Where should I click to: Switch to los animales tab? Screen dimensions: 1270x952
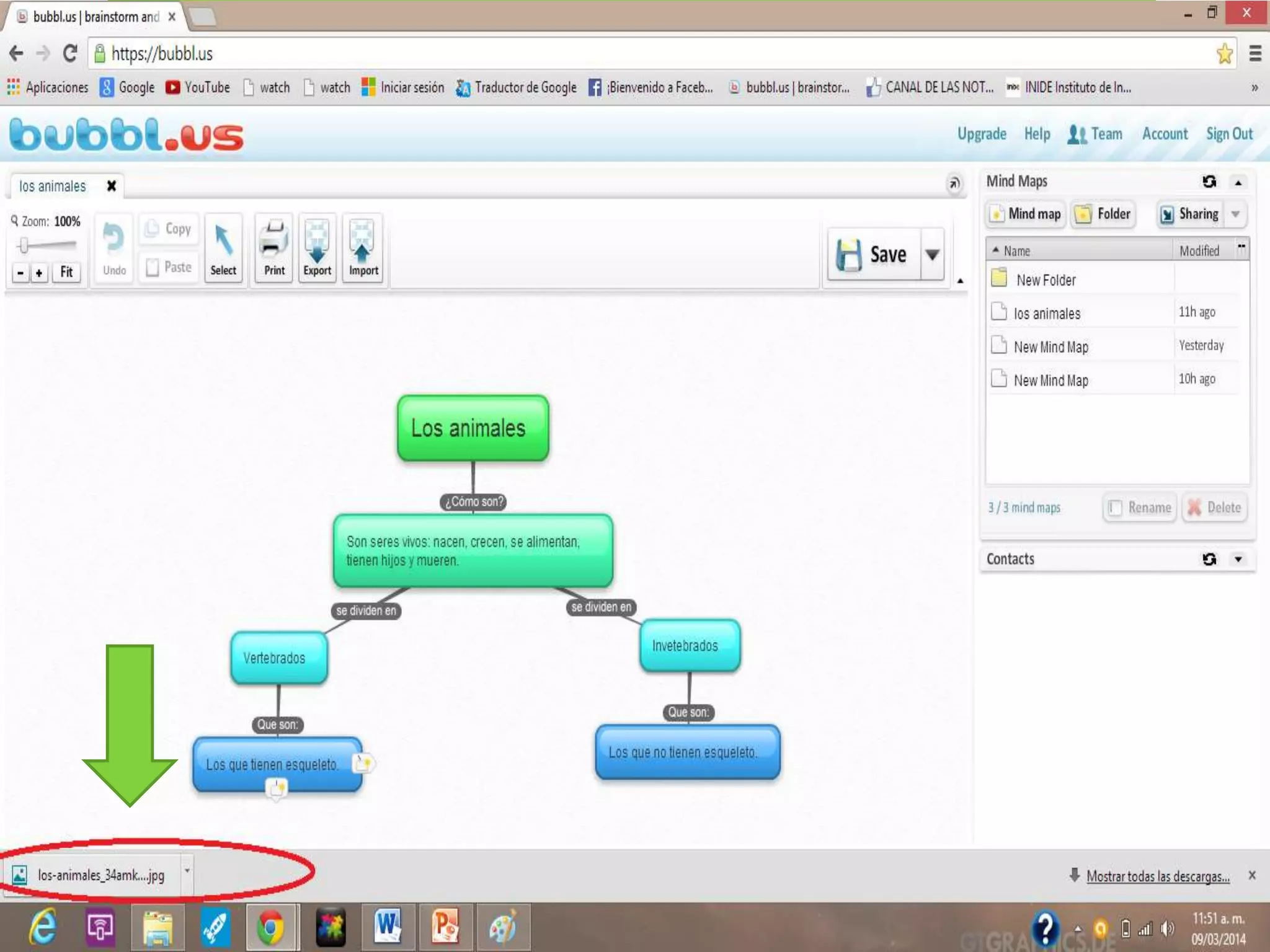pos(53,187)
